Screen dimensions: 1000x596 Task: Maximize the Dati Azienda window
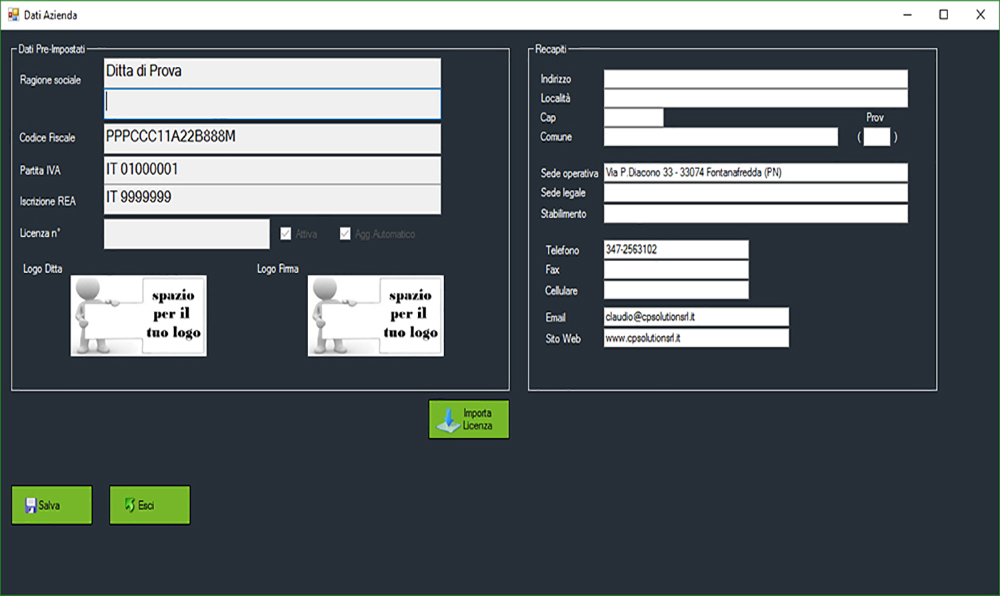(943, 15)
